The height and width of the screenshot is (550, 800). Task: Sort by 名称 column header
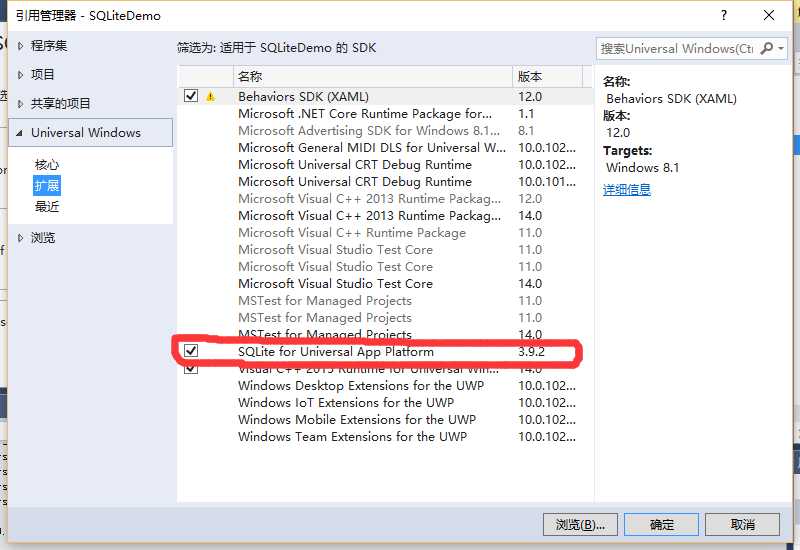click(373, 77)
